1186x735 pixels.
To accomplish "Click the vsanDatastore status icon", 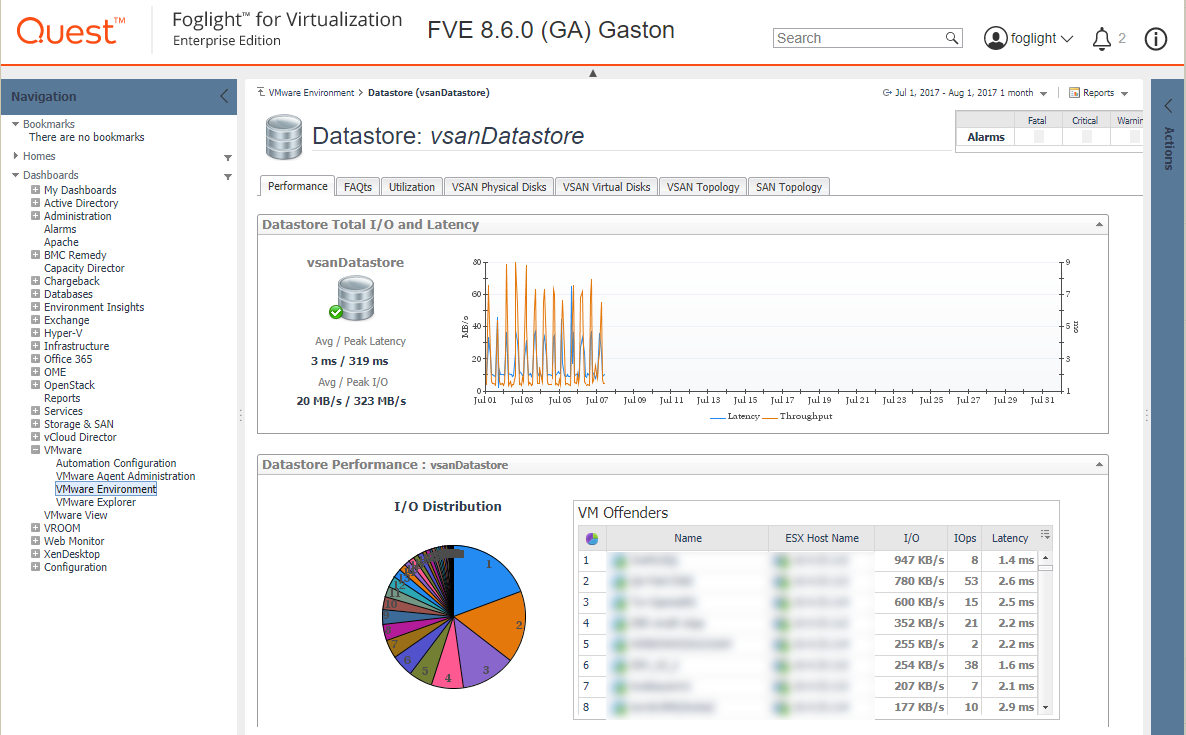I will 352,298.
